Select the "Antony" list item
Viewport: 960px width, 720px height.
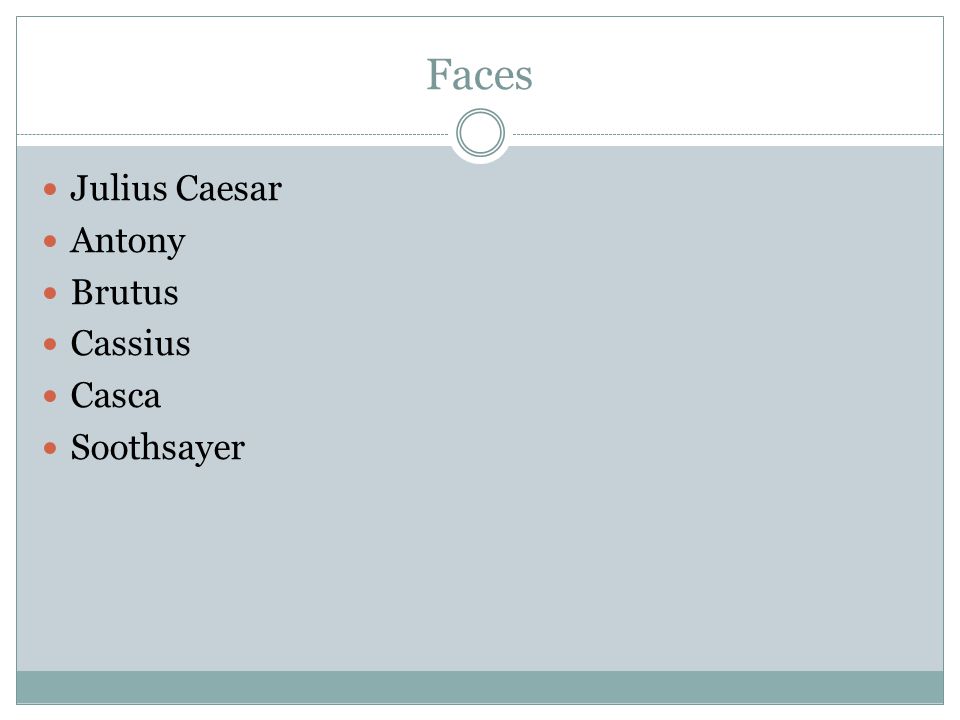coord(128,241)
